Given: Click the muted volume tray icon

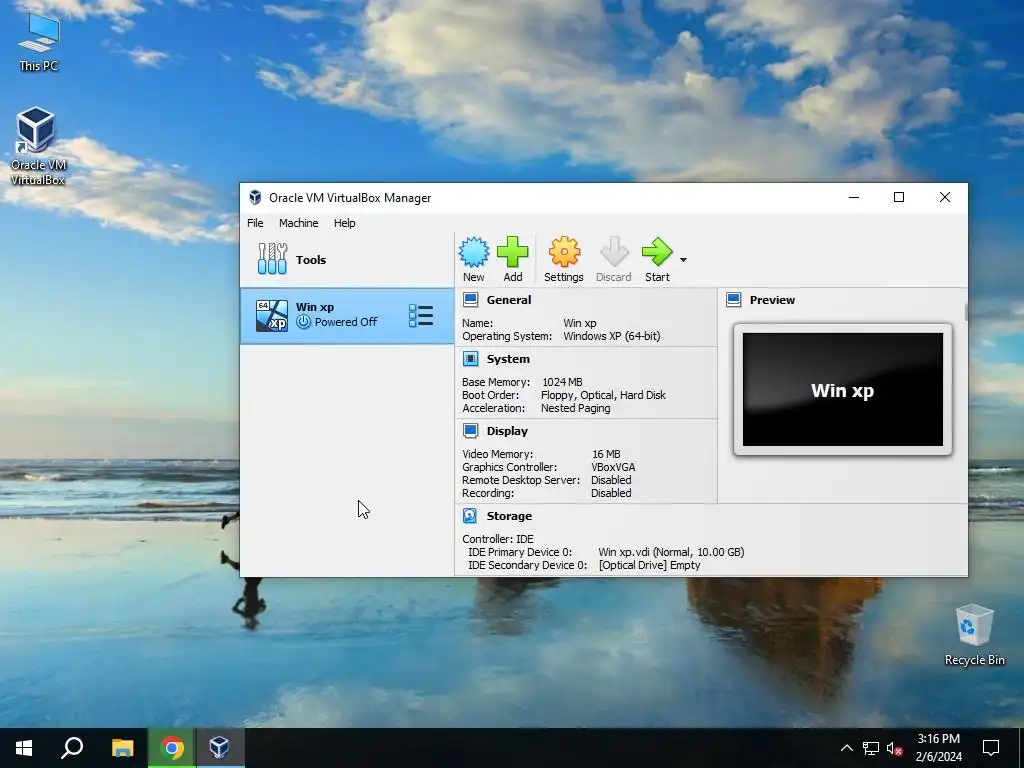Looking at the screenshot, I should coord(895,748).
